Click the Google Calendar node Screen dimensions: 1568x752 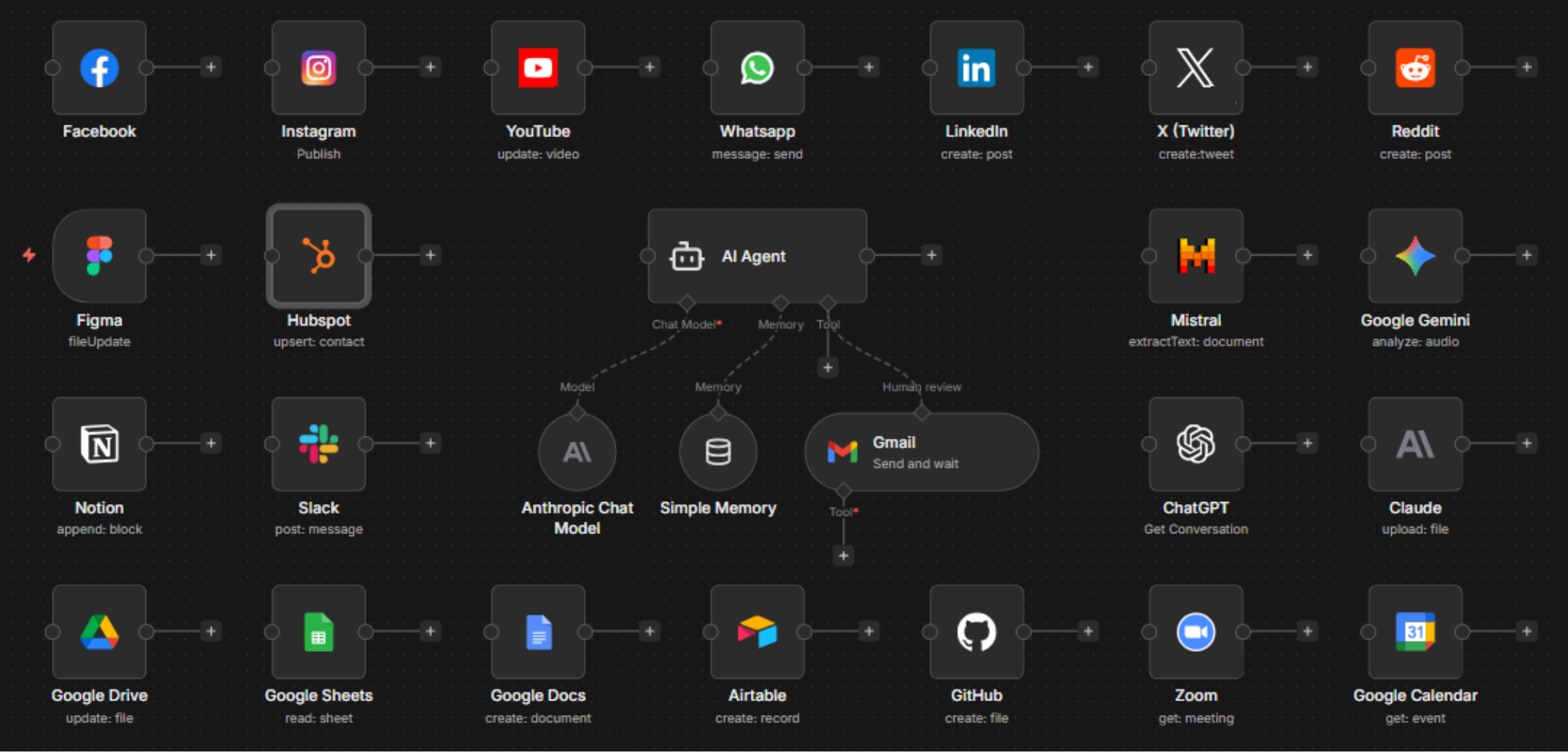coord(1415,632)
